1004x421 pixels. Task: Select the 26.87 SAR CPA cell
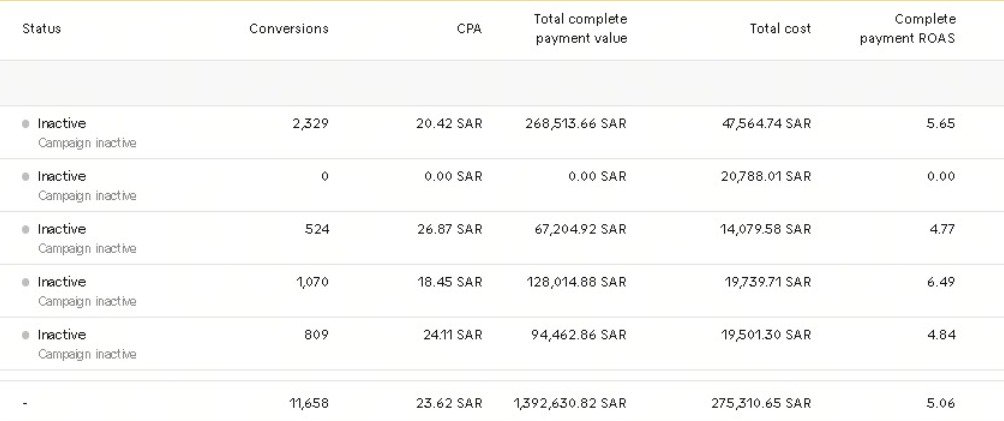(x=450, y=230)
